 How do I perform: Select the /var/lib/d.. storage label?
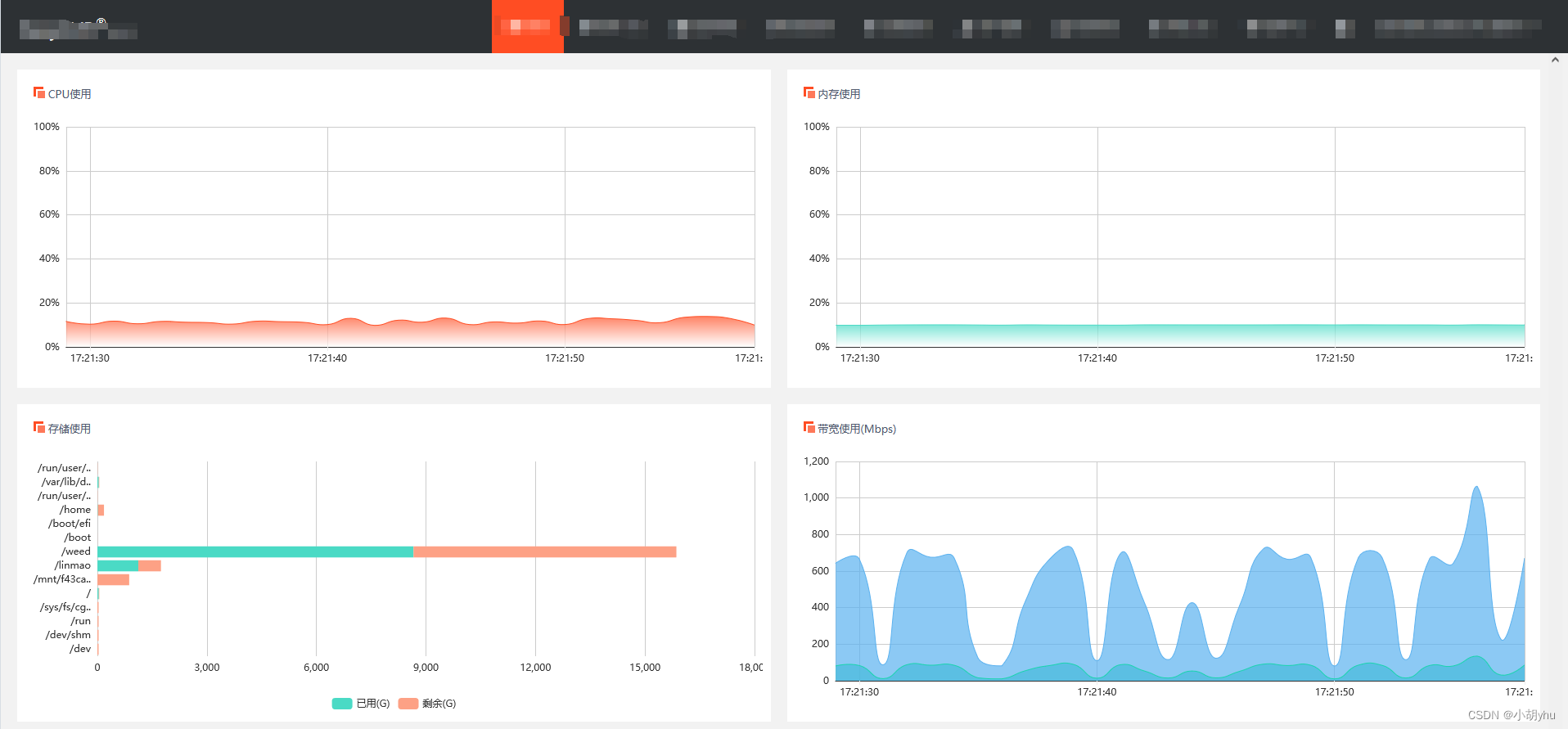[x=66, y=482]
